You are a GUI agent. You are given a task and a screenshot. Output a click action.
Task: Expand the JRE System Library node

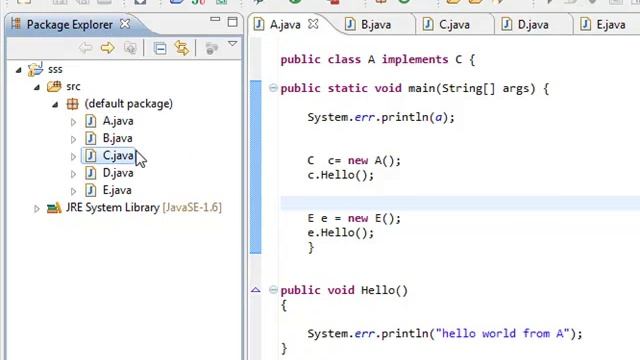click(36, 209)
